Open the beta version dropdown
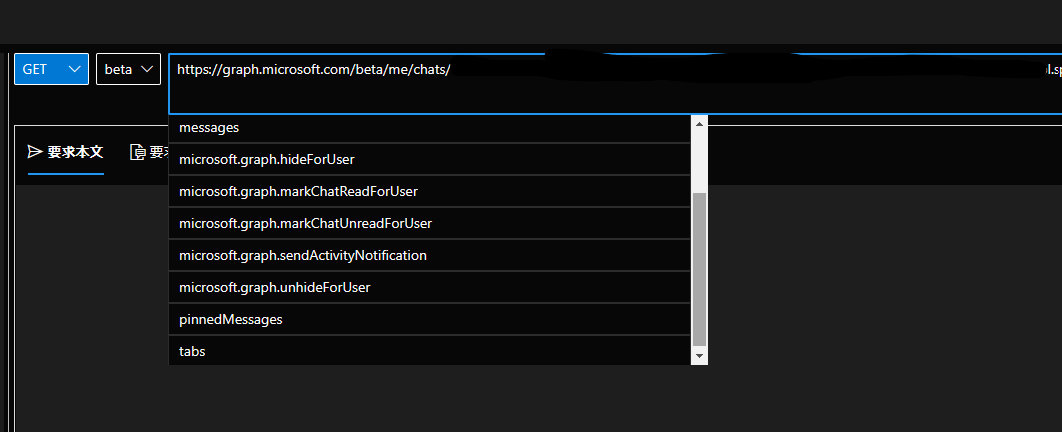Viewport: 1062px width, 432px height. pyautogui.click(x=128, y=69)
